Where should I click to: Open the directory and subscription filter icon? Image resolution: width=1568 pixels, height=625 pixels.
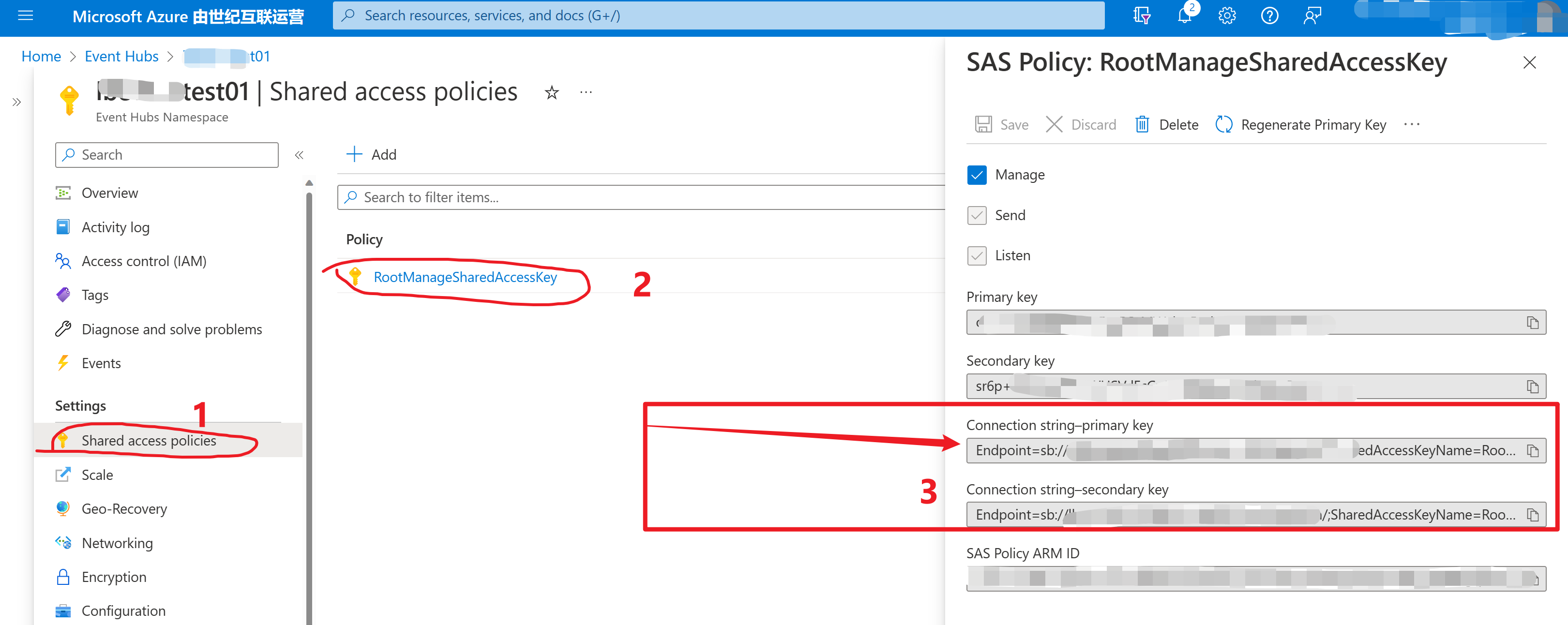coord(1141,16)
